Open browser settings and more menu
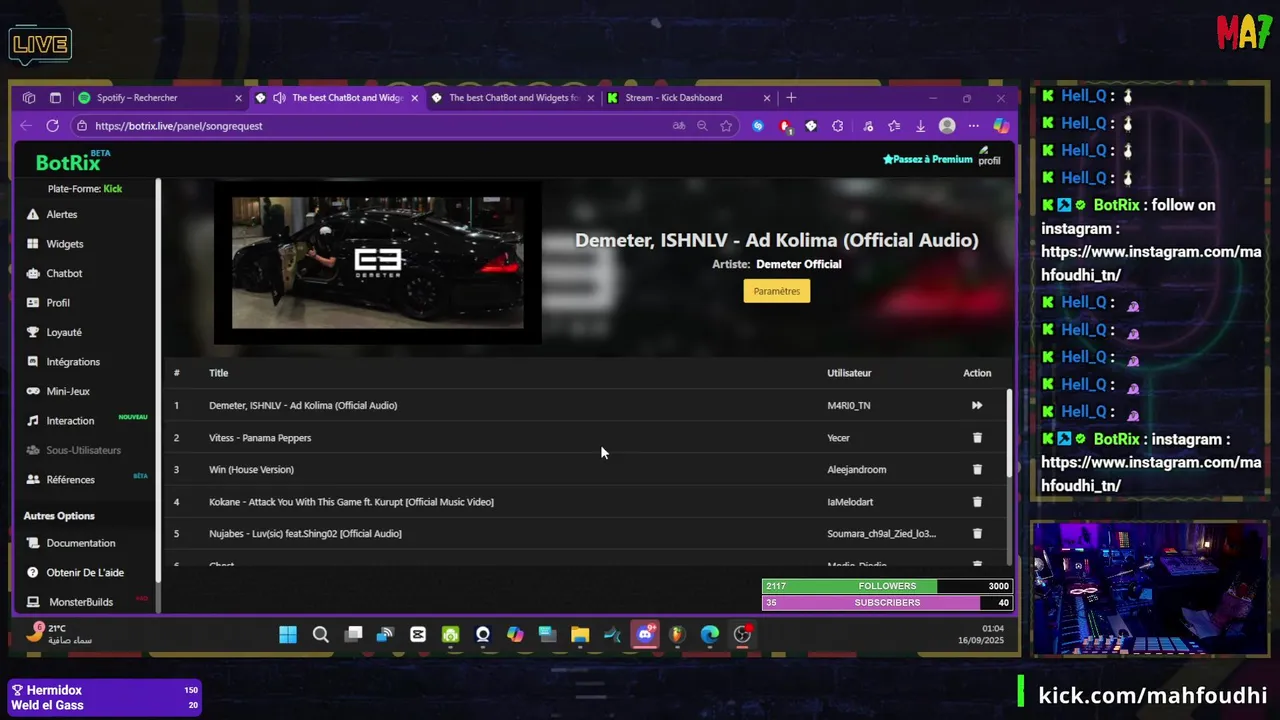 point(974,126)
